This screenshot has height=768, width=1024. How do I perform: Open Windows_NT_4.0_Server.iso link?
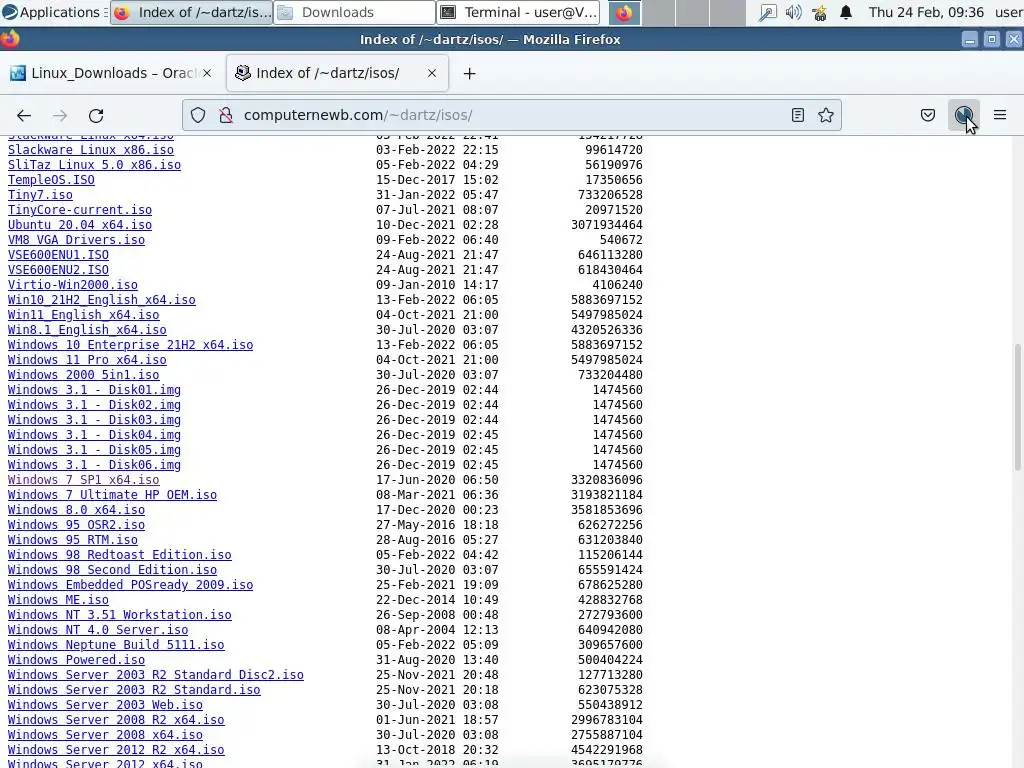[x=98, y=630]
